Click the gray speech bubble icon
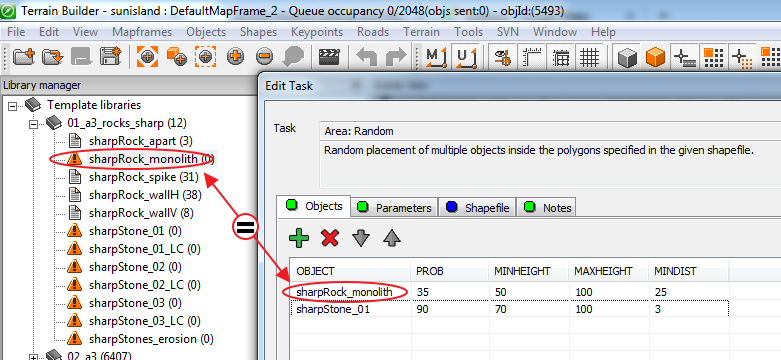The image size is (781, 360). tap(293, 57)
